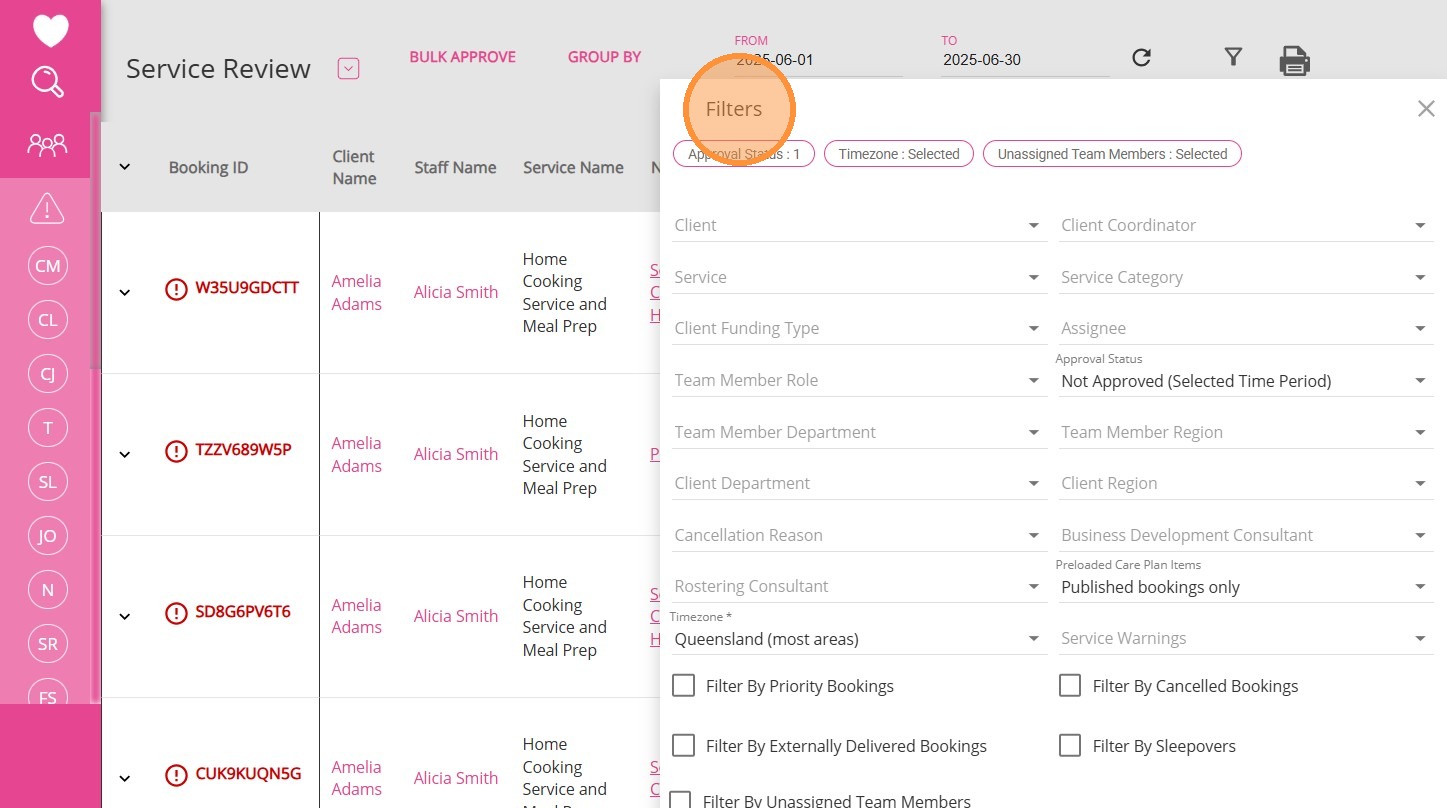Expand the Timezone dropdown
Viewport: 1447px width, 808px height.
tap(858, 639)
